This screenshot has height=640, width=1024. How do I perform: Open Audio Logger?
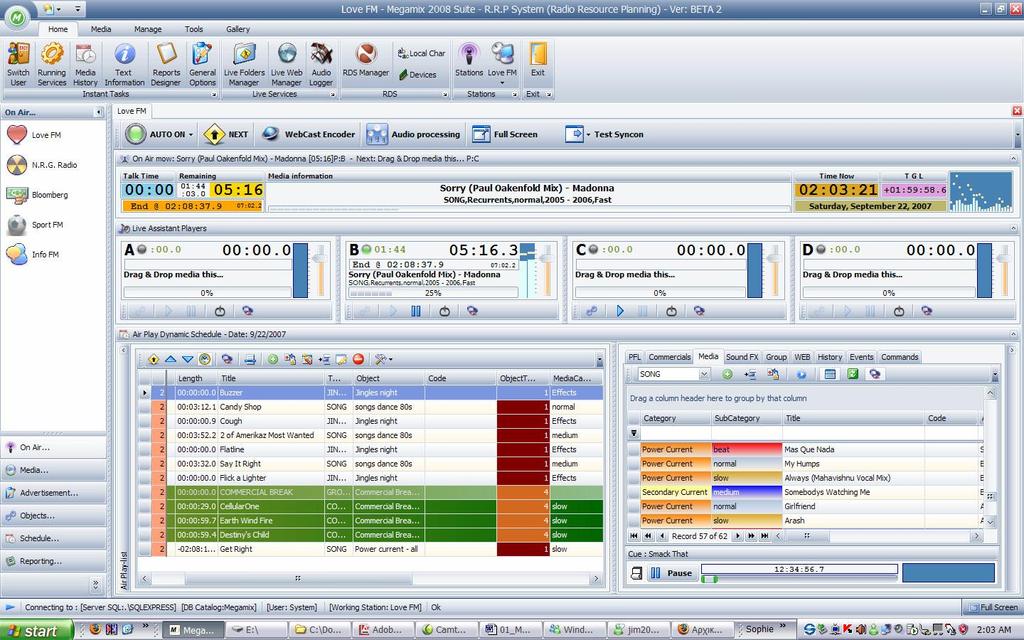click(x=321, y=64)
